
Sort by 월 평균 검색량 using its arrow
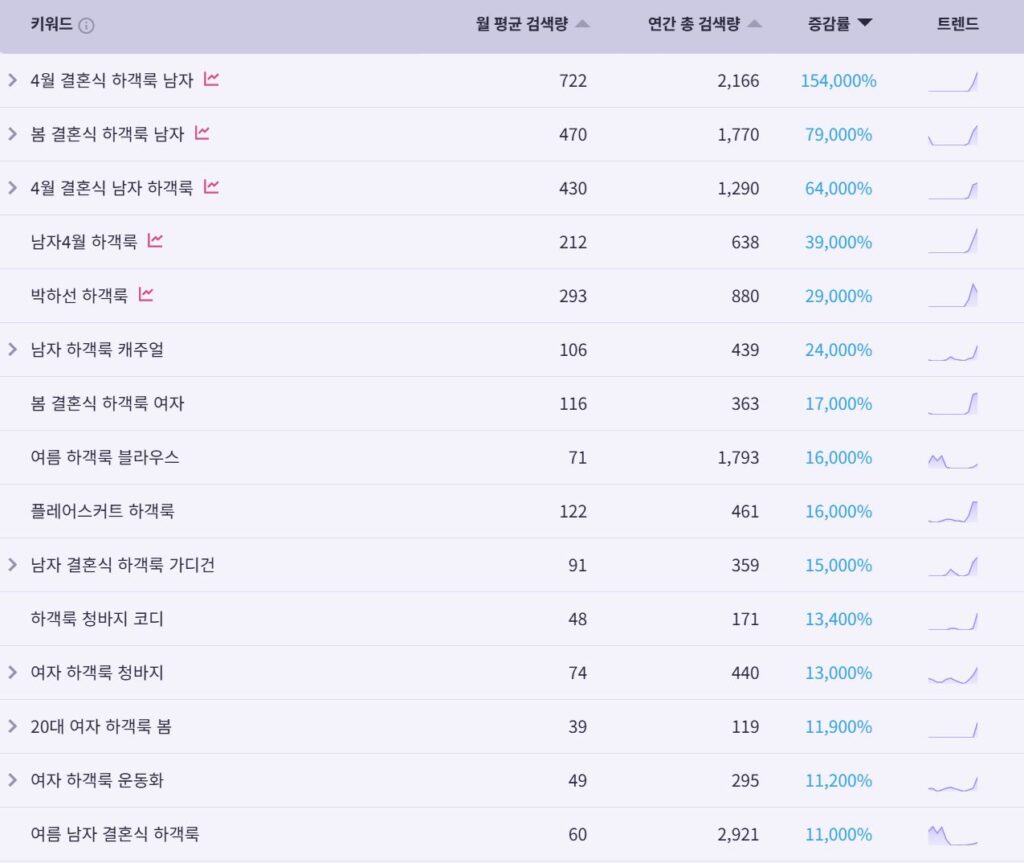pyautogui.click(x=583, y=24)
